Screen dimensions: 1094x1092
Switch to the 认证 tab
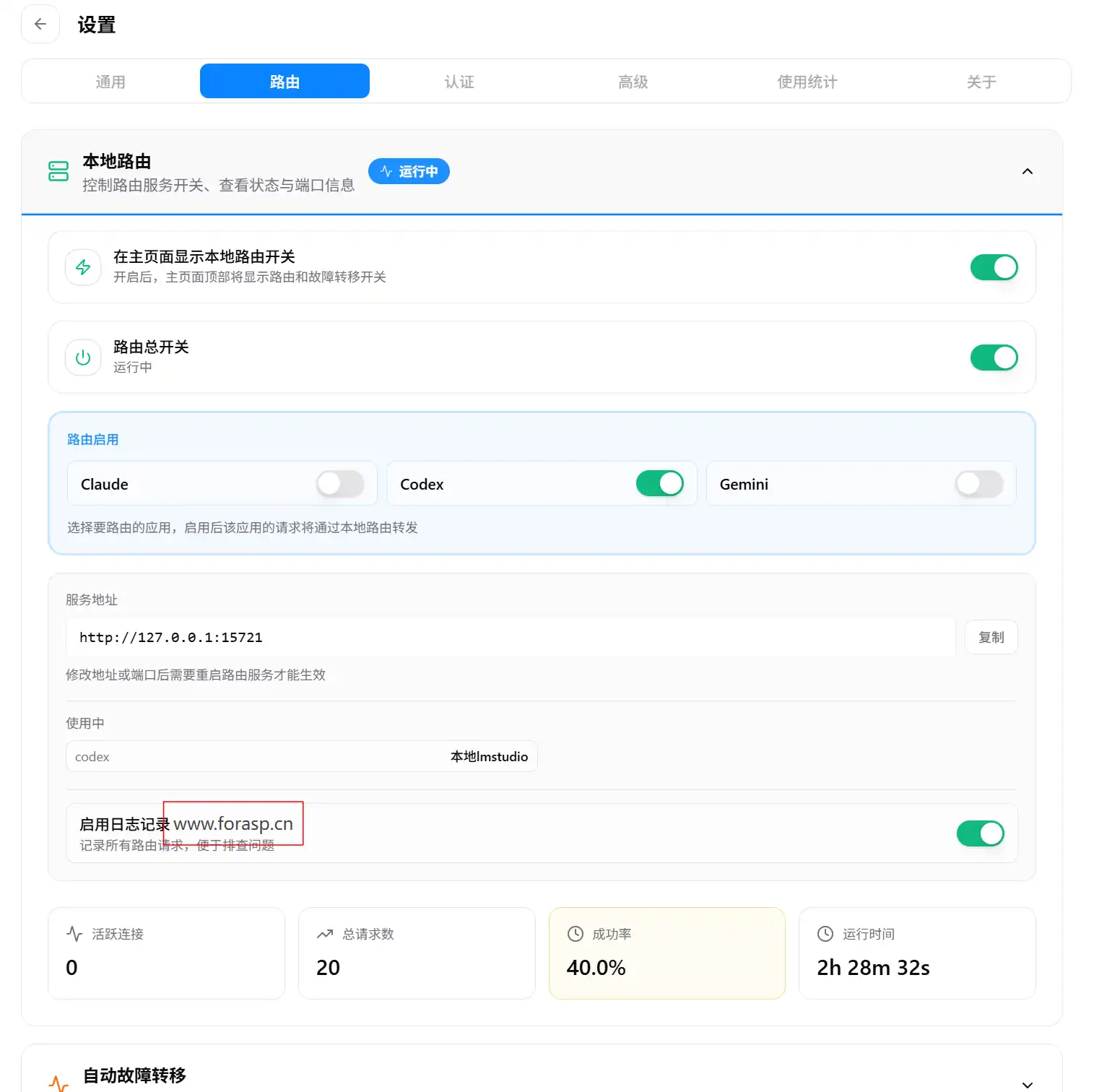point(459,82)
